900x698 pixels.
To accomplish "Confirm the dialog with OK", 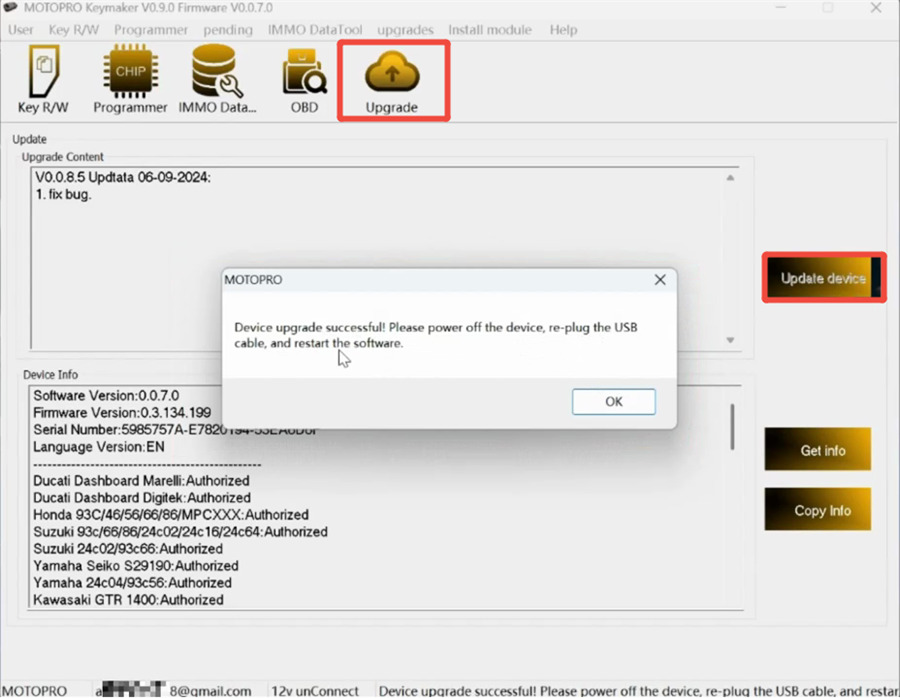I will coord(614,401).
